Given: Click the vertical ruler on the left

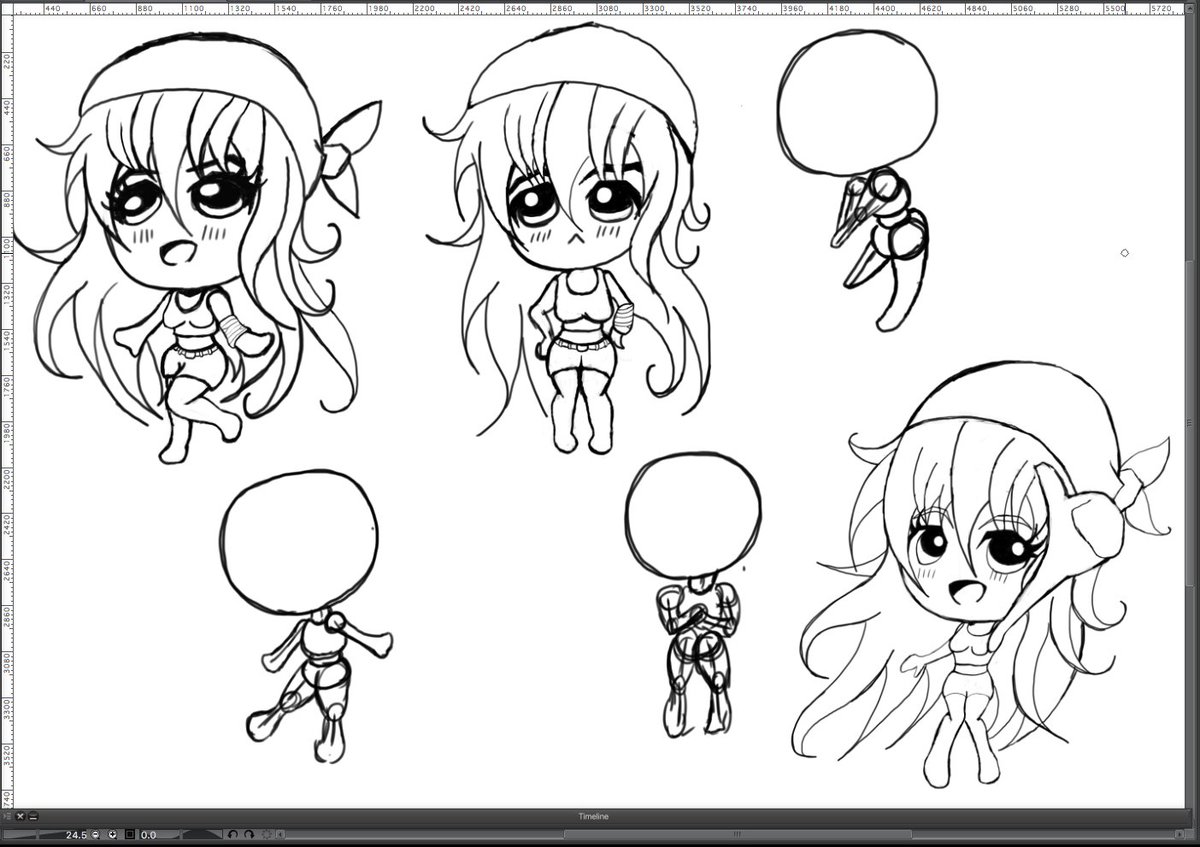Looking at the screenshot, I should 6,410.
